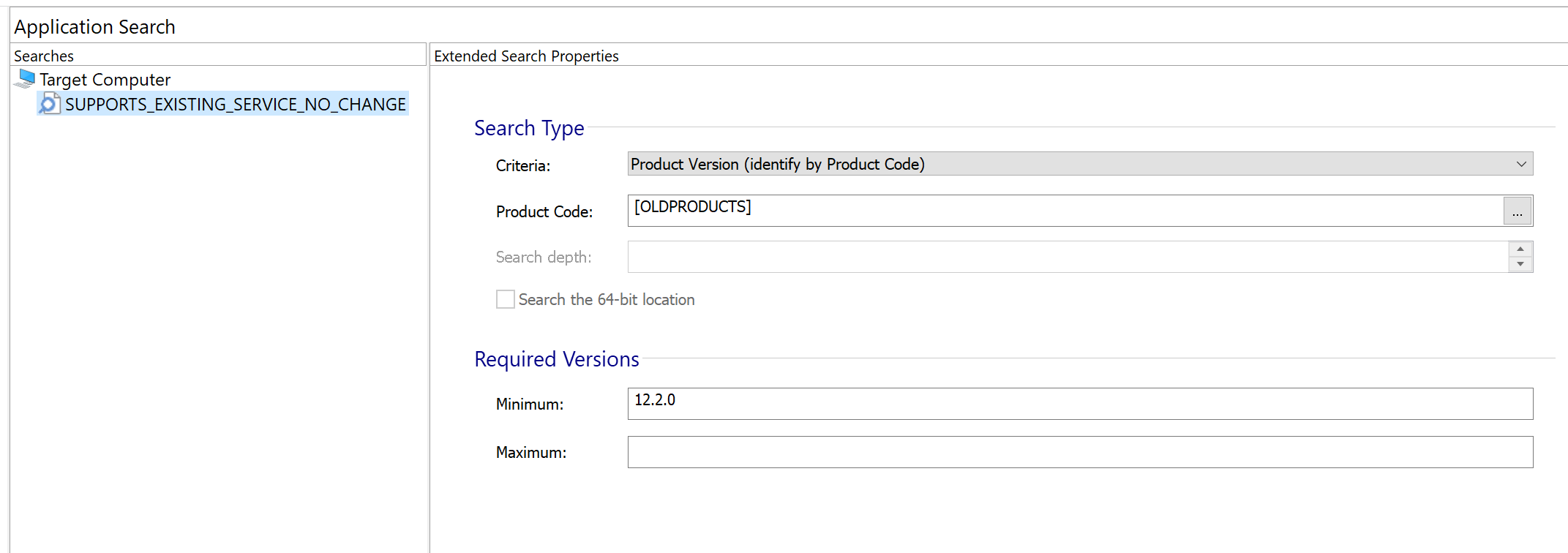Click the Minimum version field

pos(1080,404)
